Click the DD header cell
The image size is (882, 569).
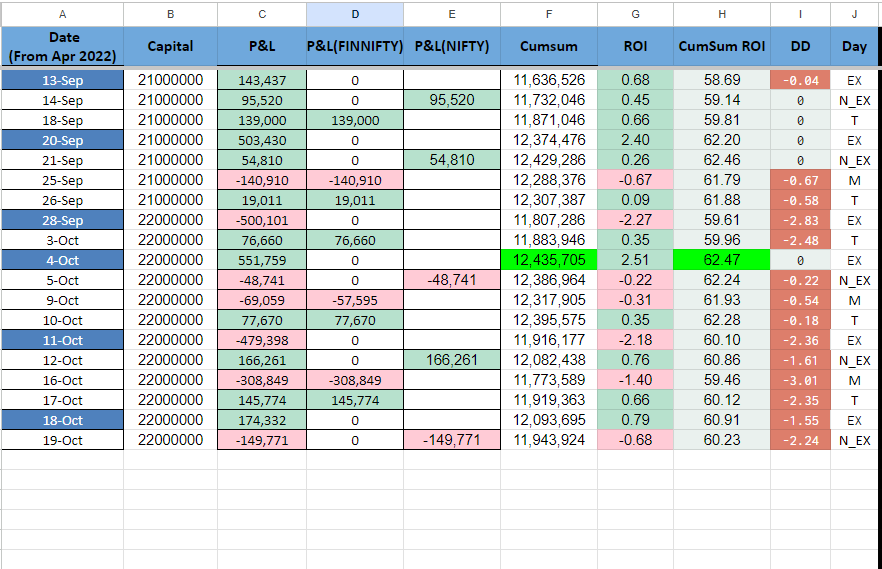coord(800,46)
